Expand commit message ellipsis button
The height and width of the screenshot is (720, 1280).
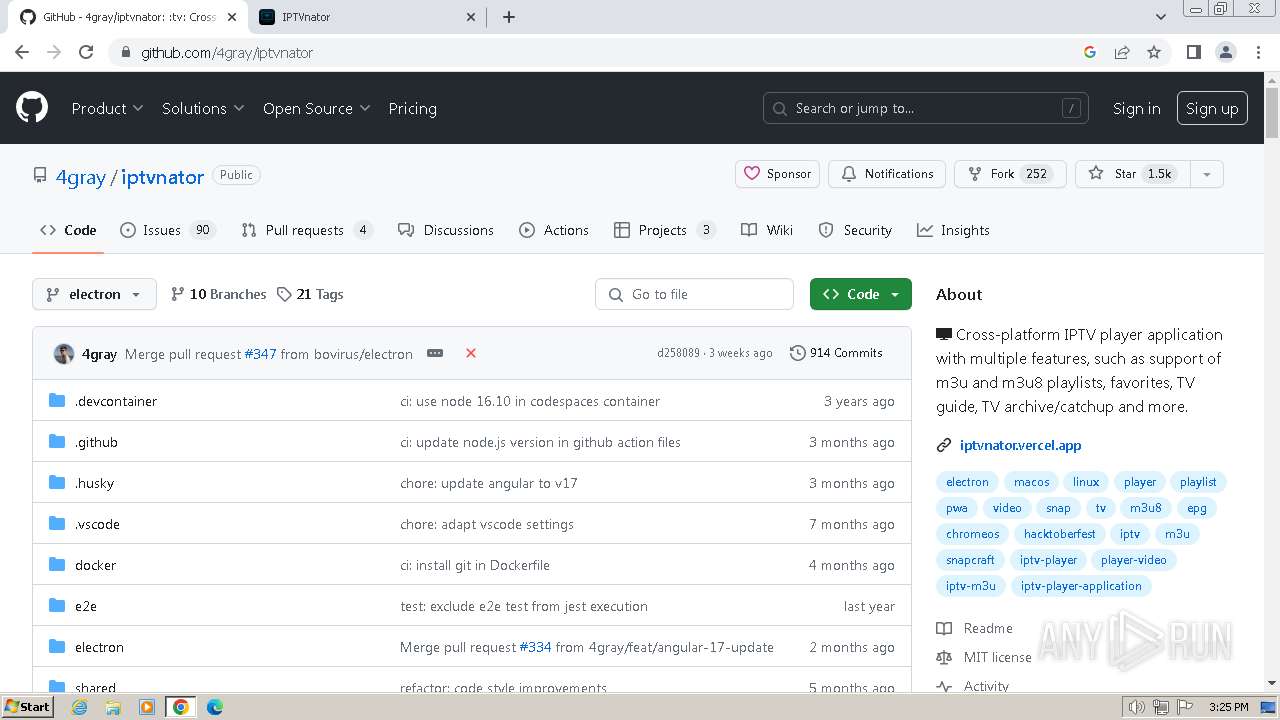tap(435, 353)
